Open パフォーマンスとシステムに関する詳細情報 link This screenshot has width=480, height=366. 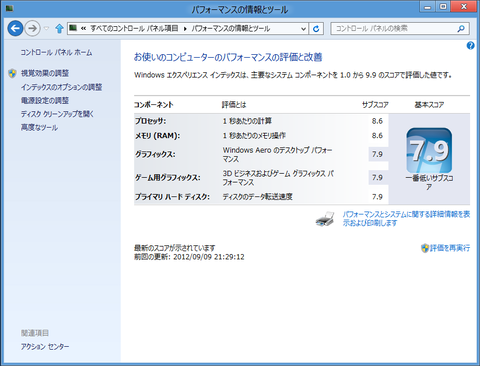point(406,218)
